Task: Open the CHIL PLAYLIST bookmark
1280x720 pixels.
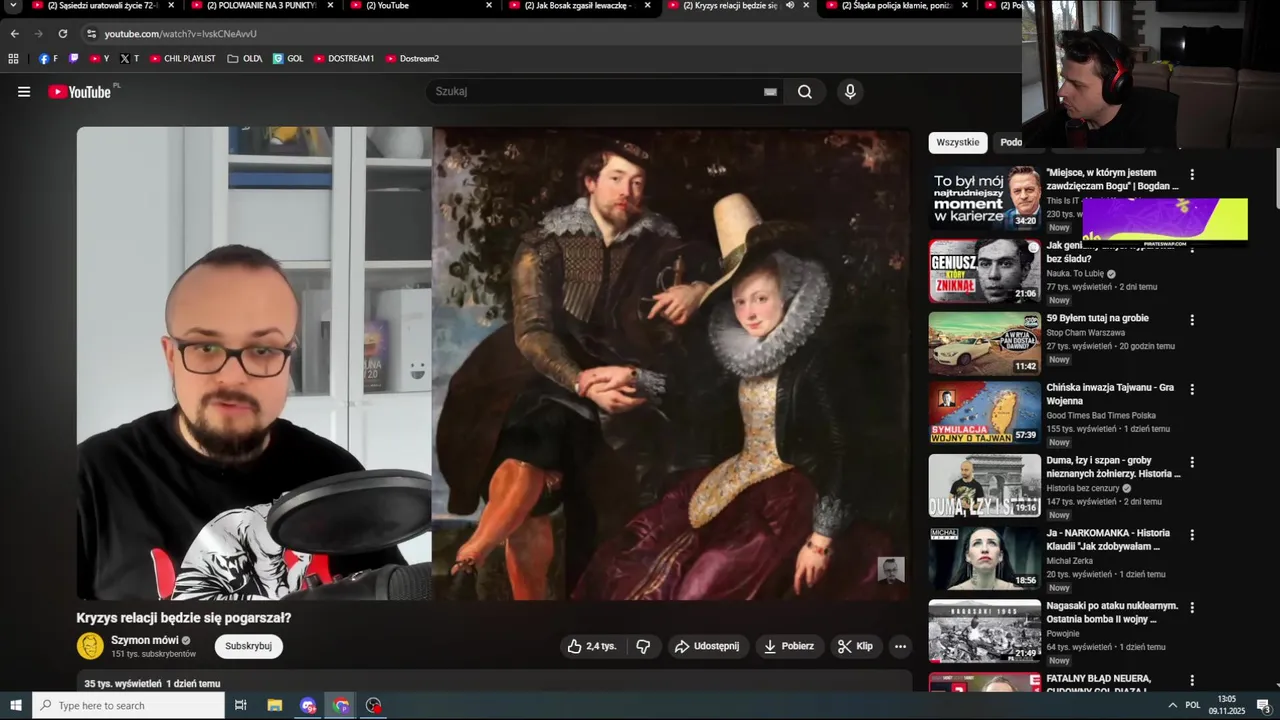Action: (x=183, y=59)
